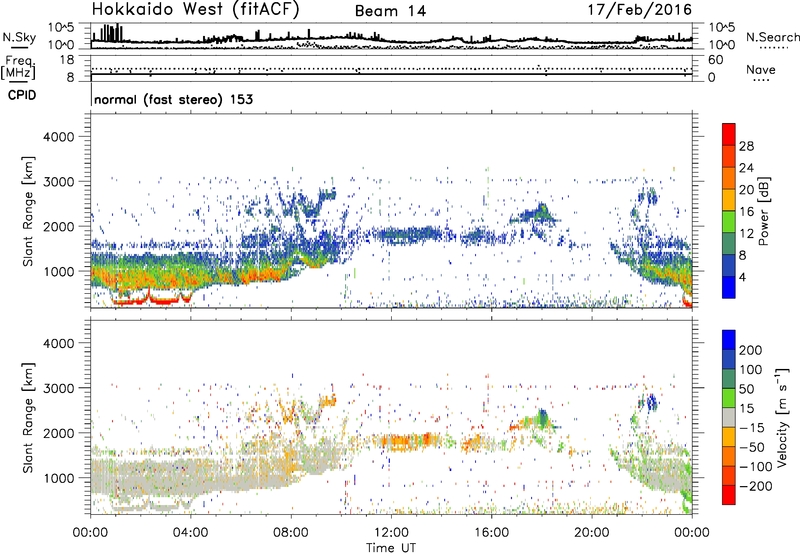Screen dimensions: 800x554
Task: Click the "12:00" time tick label
Action: pos(391,533)
